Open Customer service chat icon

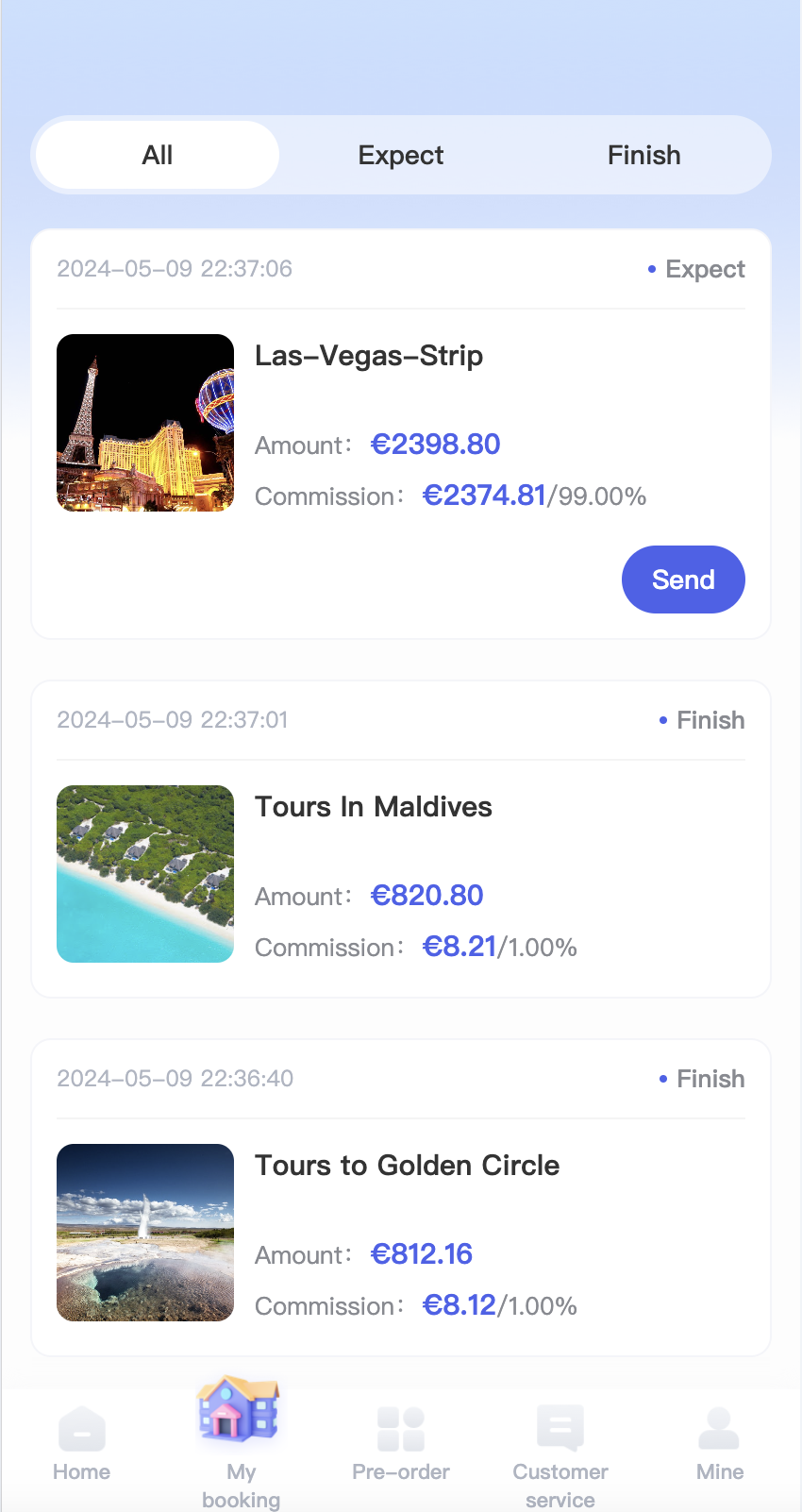click(560, 1429)
